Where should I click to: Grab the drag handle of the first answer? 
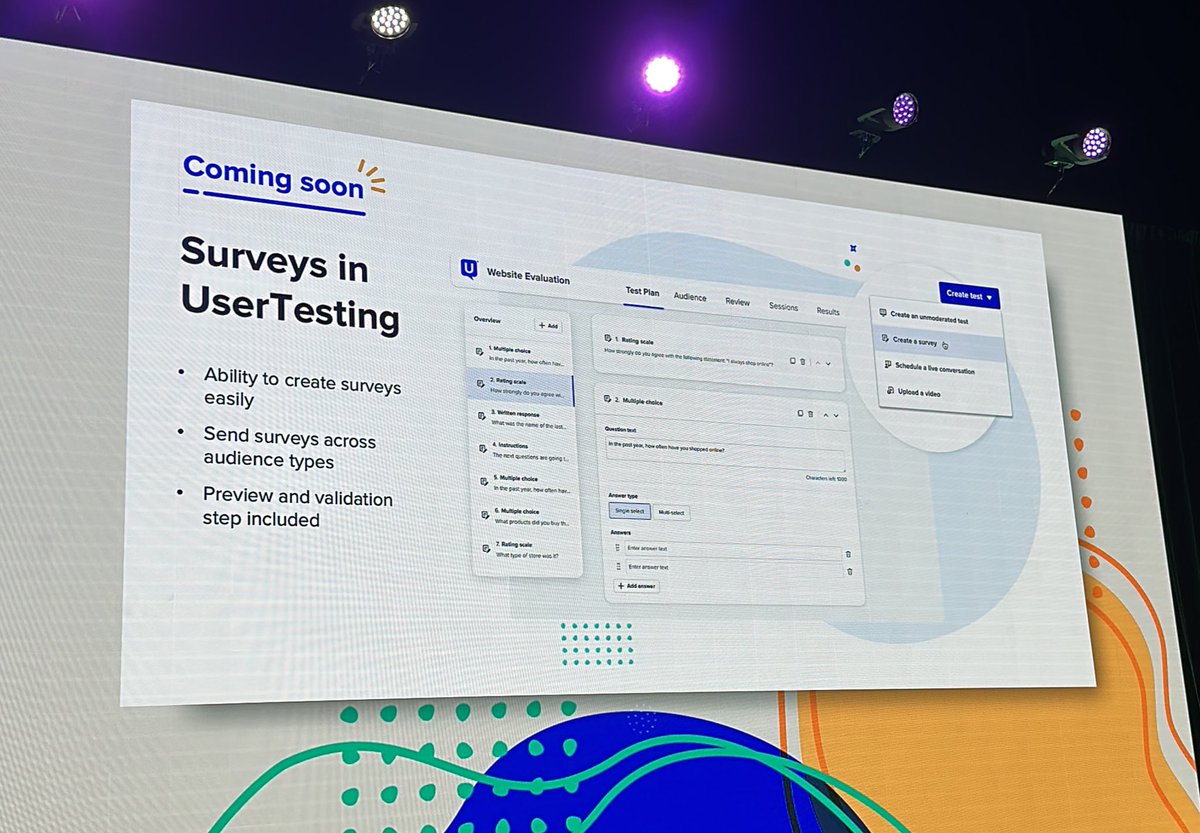click(x=617, y=548)
